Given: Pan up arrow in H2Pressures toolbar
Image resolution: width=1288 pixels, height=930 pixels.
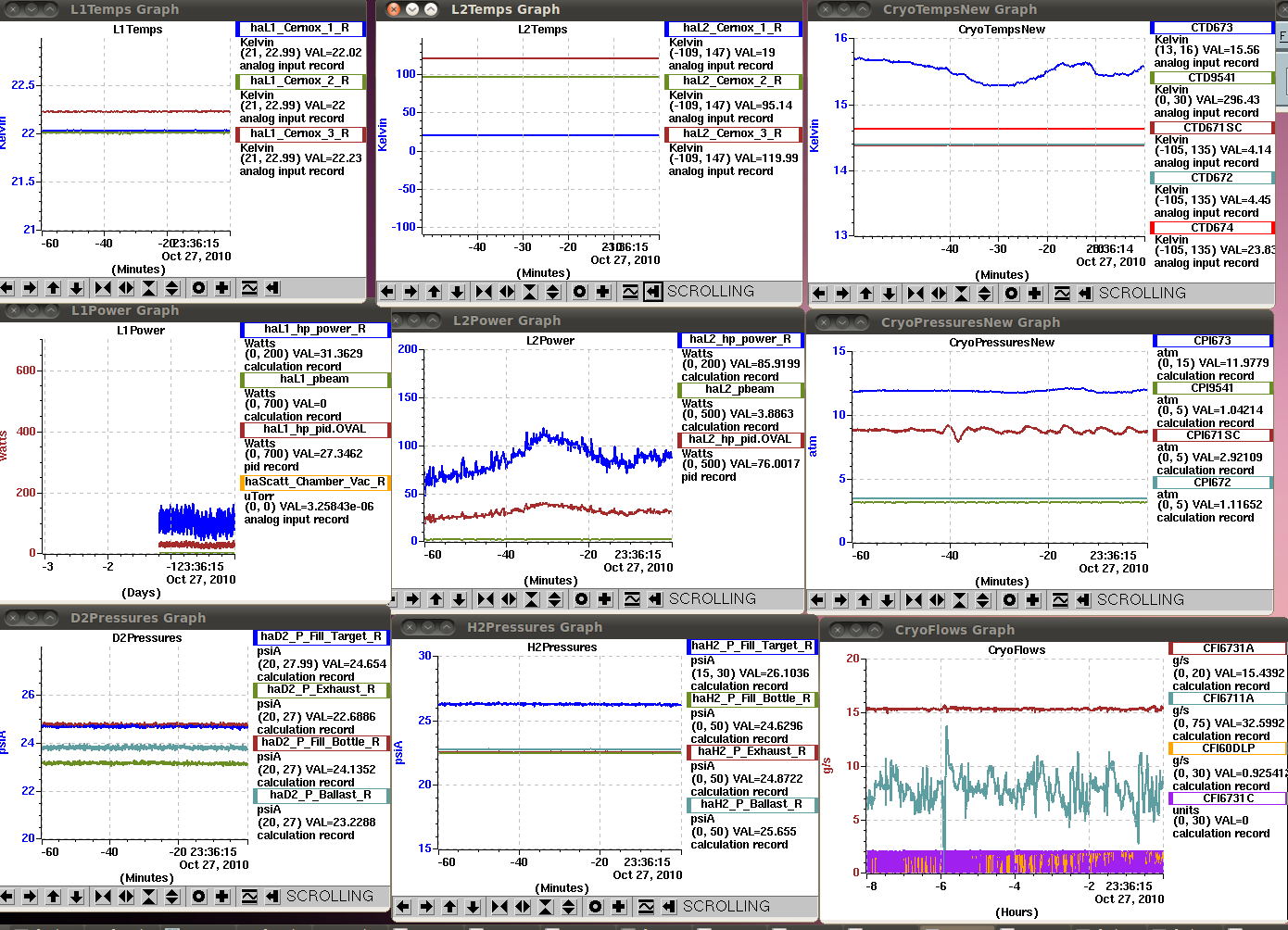Looking at the screenshot, I should [449, 907].
